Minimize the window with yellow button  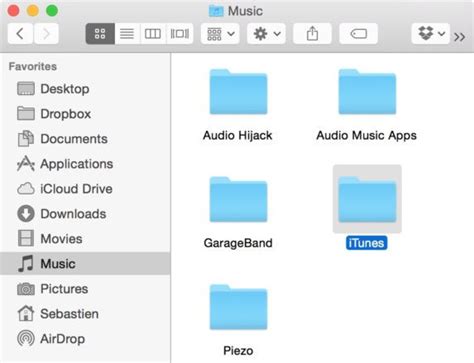[33, 11]
